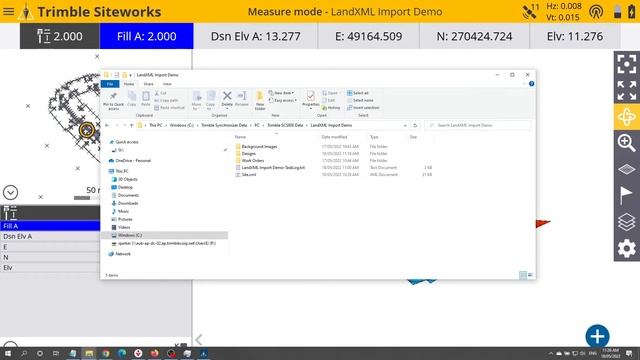Select Fill A row in info list
The height and width of the screenshot is (360, 640).
(x=50, y=226)
